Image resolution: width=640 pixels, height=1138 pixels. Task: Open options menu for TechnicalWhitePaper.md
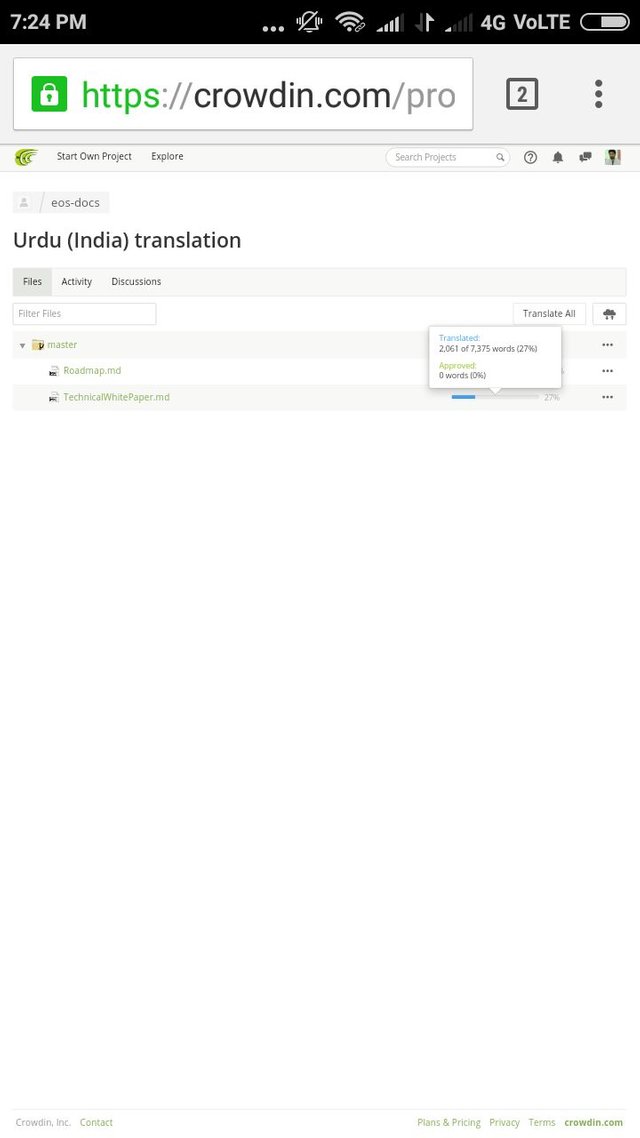point(607,397)
